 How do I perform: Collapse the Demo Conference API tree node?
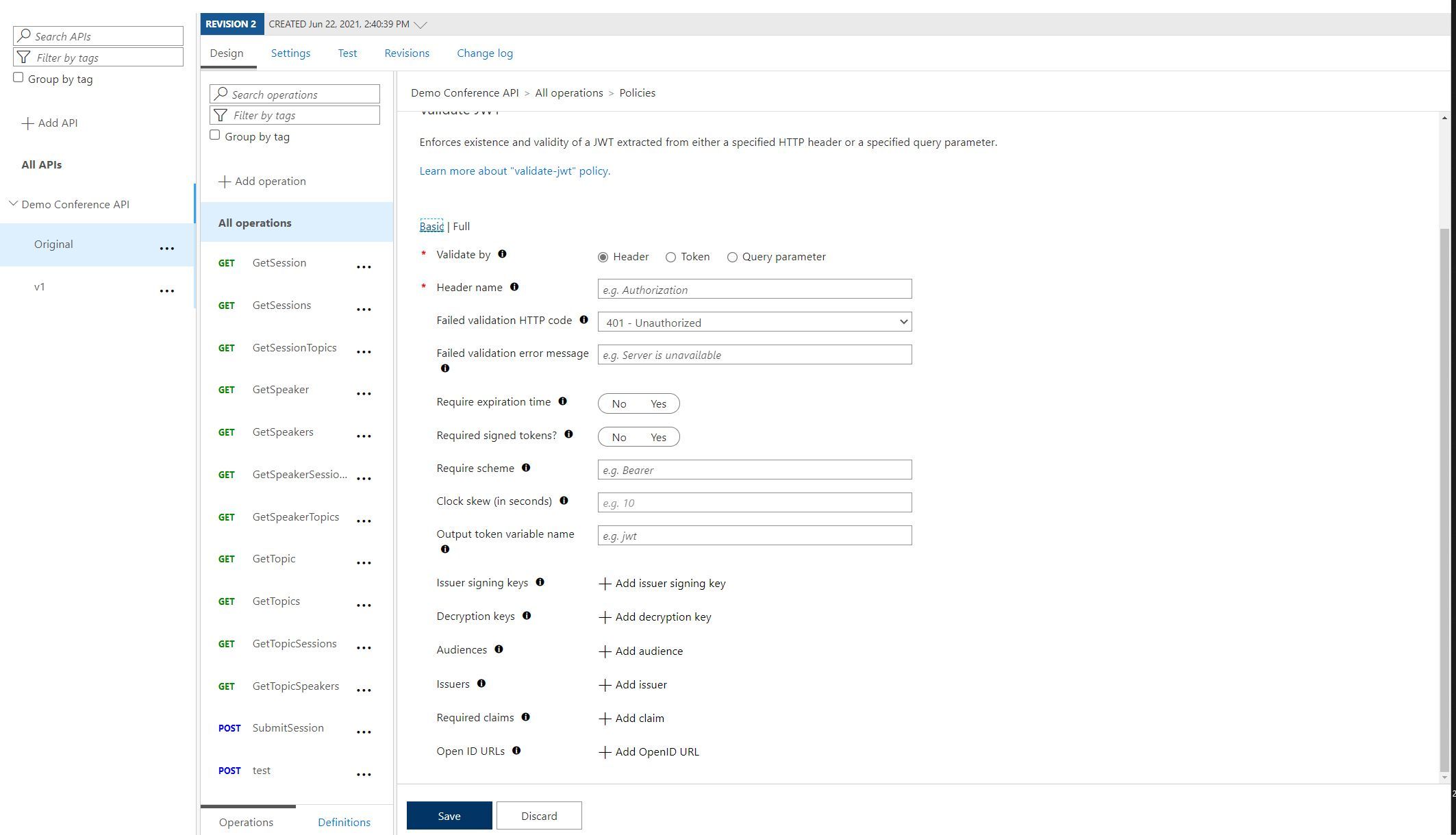pos(12,203)
